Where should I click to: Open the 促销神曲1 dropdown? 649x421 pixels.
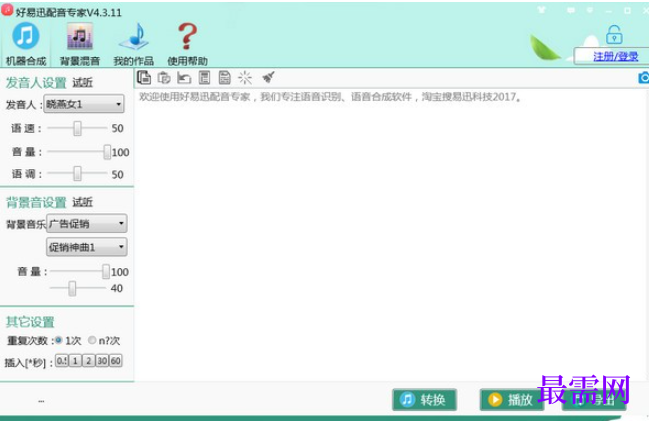tap(87, 247)
